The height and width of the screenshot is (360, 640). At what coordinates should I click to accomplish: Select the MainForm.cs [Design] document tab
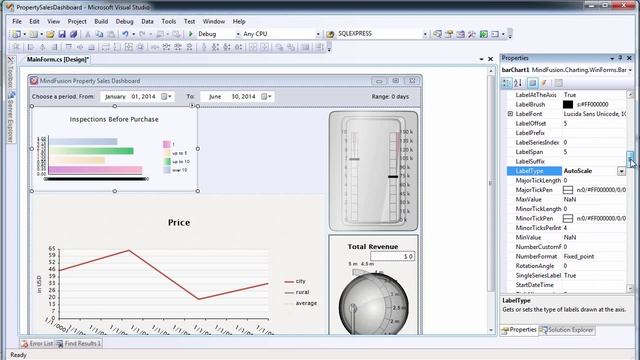[58, 60]
